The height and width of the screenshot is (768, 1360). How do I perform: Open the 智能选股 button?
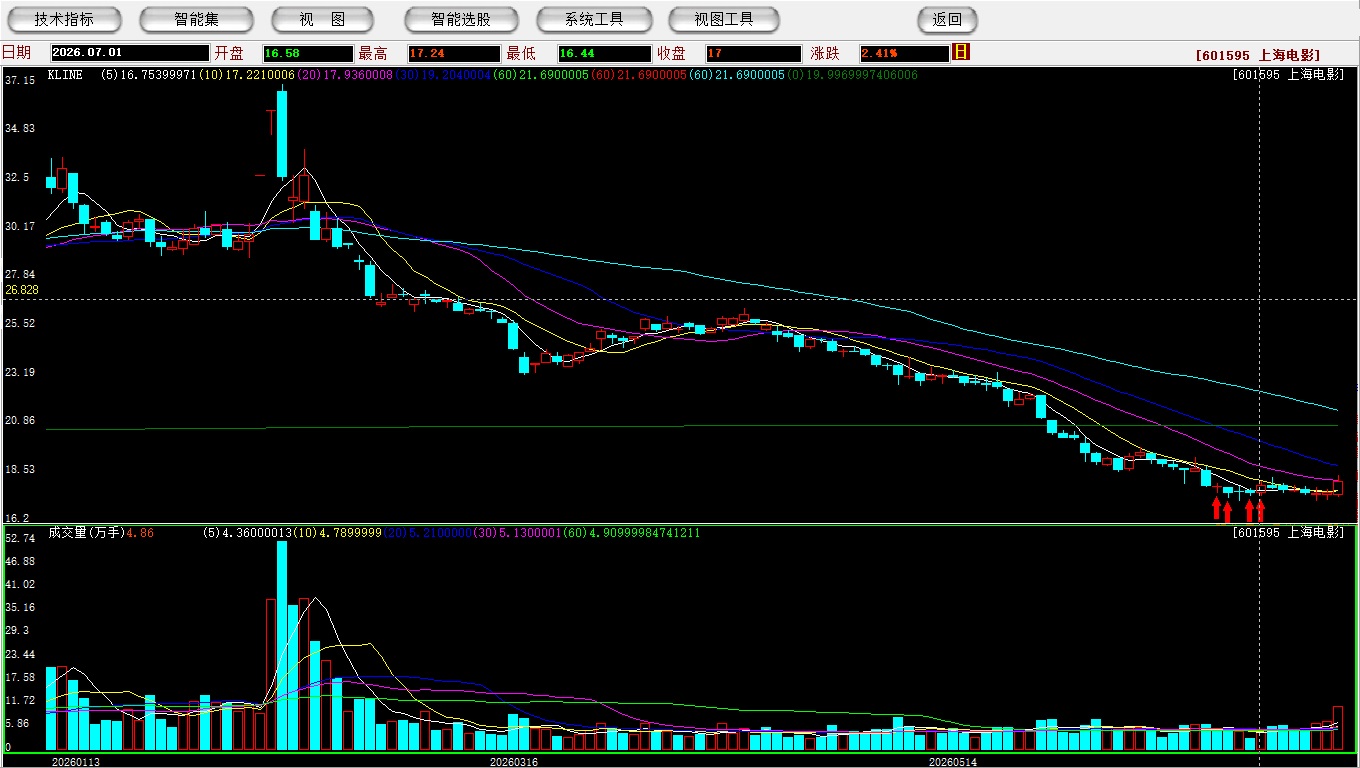[461, 19]
